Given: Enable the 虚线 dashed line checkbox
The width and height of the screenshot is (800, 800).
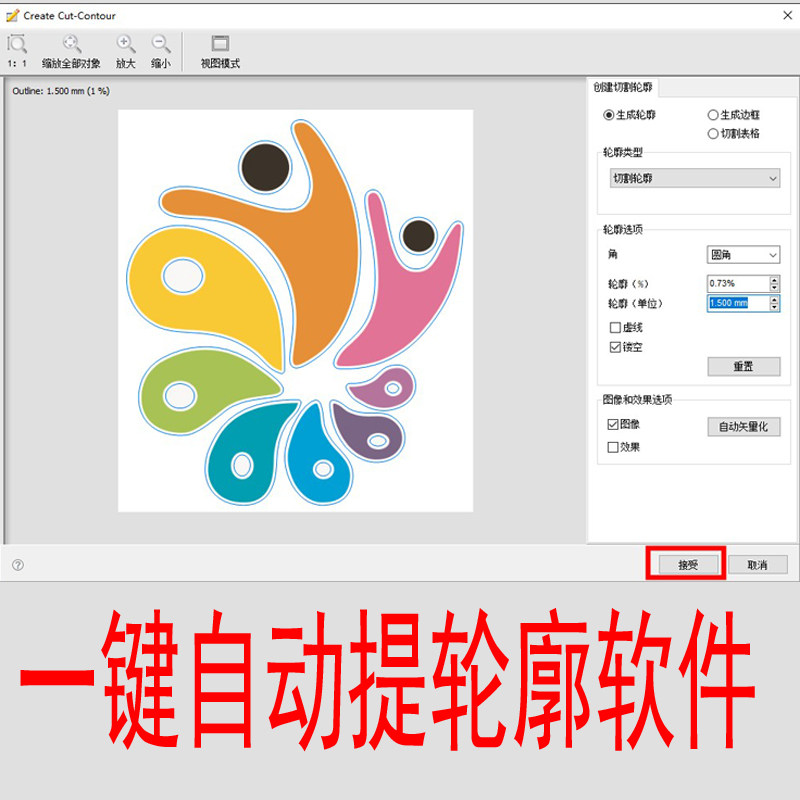Looking at the screenshot, I should [615, 328].
